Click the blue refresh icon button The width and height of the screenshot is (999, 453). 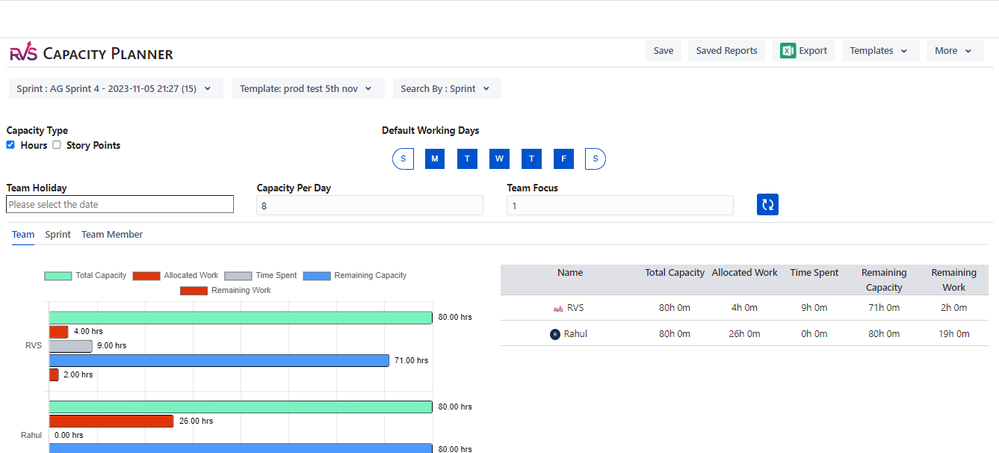coord(768,205)
